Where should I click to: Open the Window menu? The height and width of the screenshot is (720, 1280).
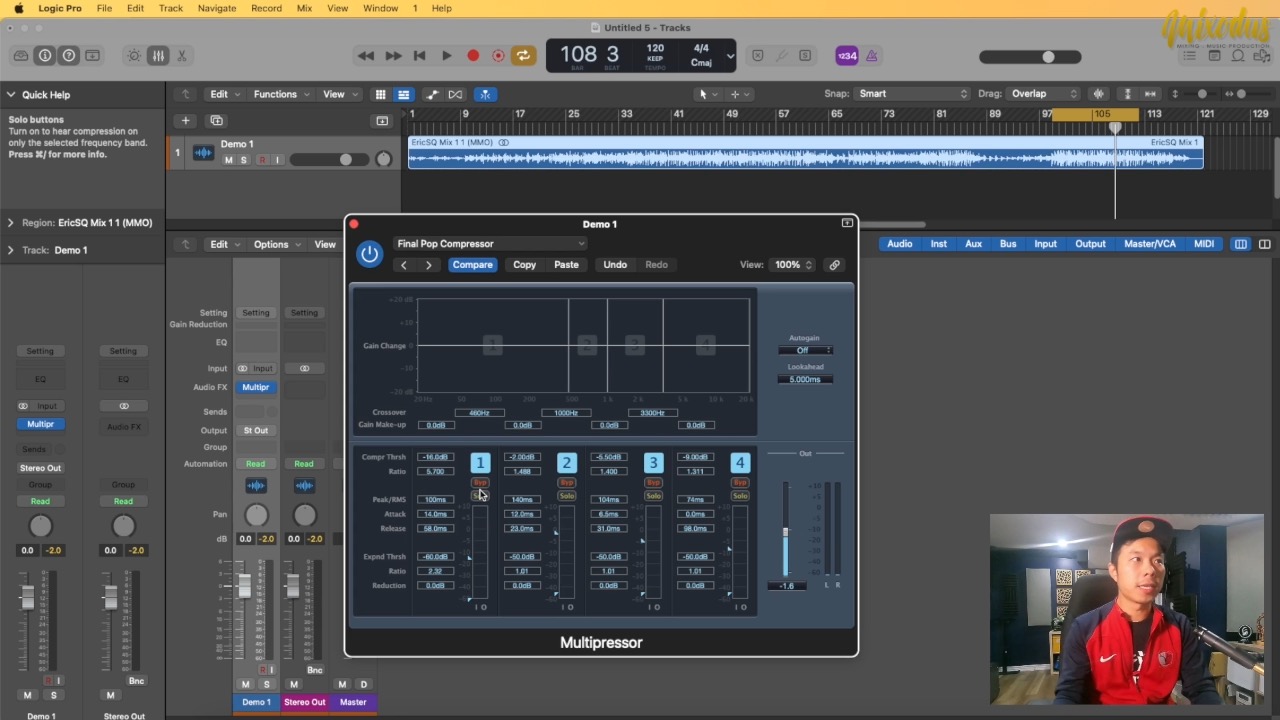(380, 8)
